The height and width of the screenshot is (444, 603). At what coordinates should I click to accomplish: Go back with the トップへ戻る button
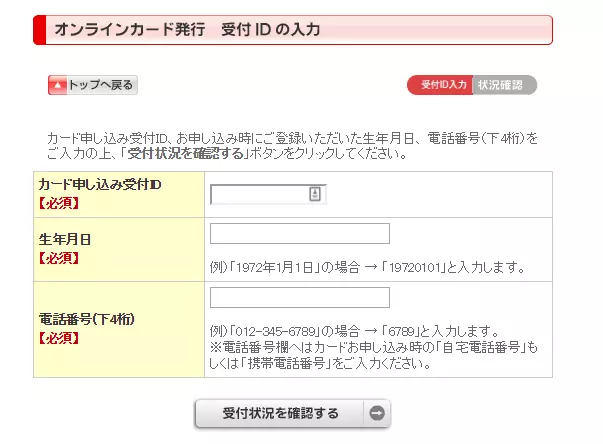point(93,85)
